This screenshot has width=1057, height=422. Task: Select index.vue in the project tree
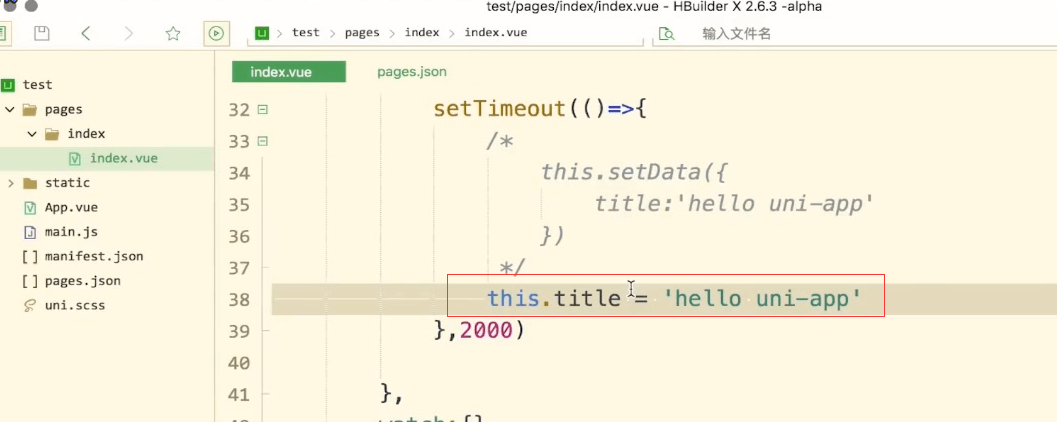107,159
